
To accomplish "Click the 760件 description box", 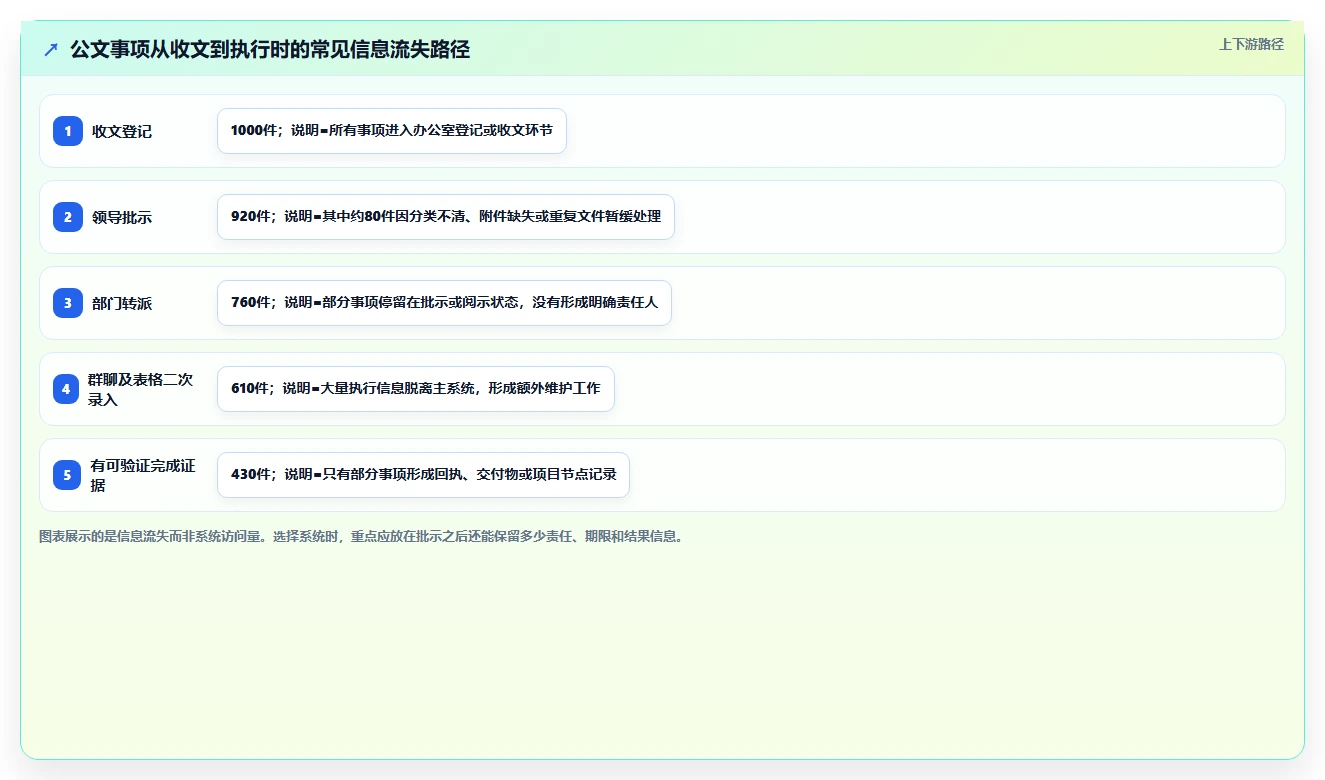I will tap(444, 303).
